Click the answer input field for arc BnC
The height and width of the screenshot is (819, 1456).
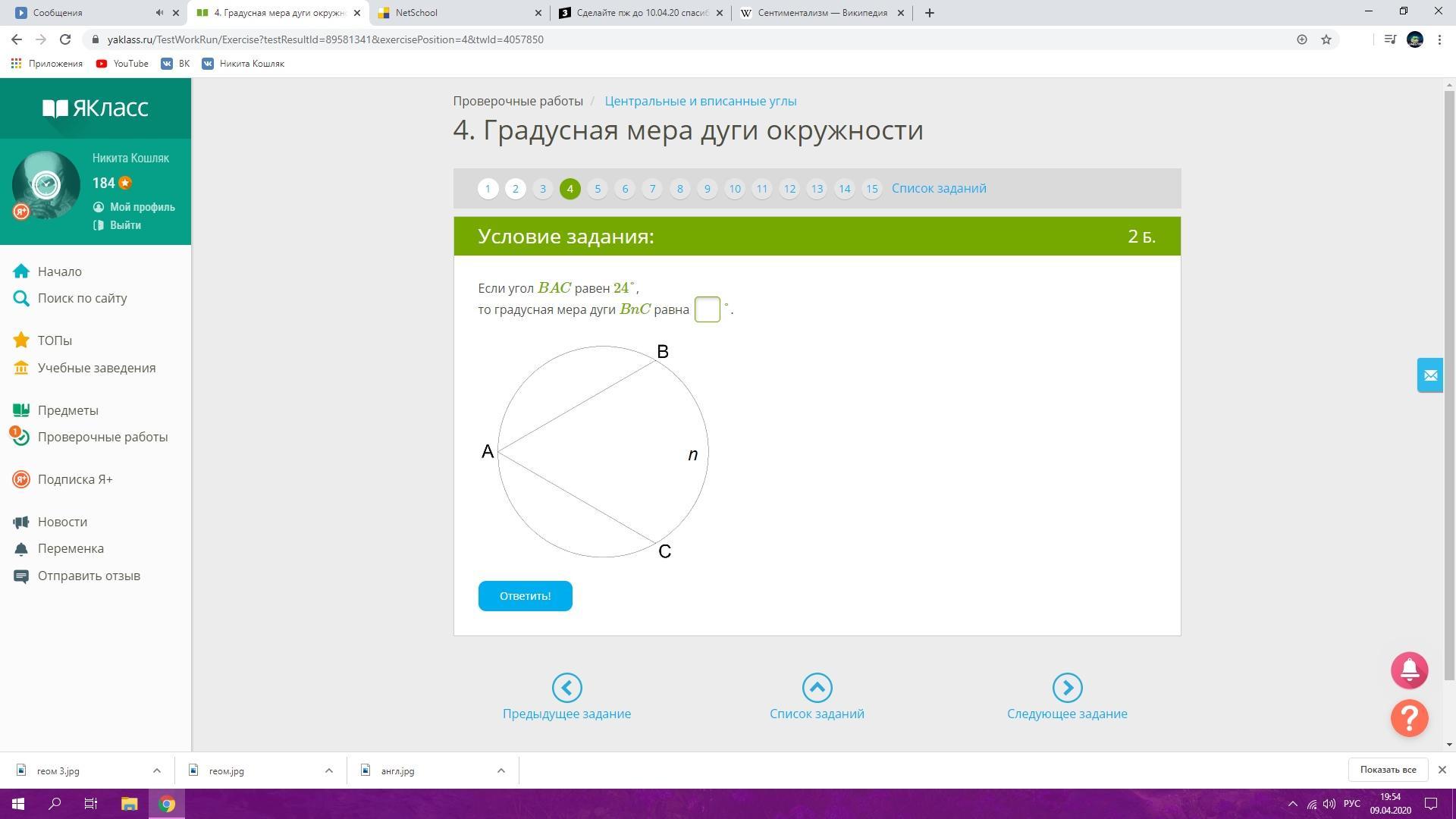[707, 309]
